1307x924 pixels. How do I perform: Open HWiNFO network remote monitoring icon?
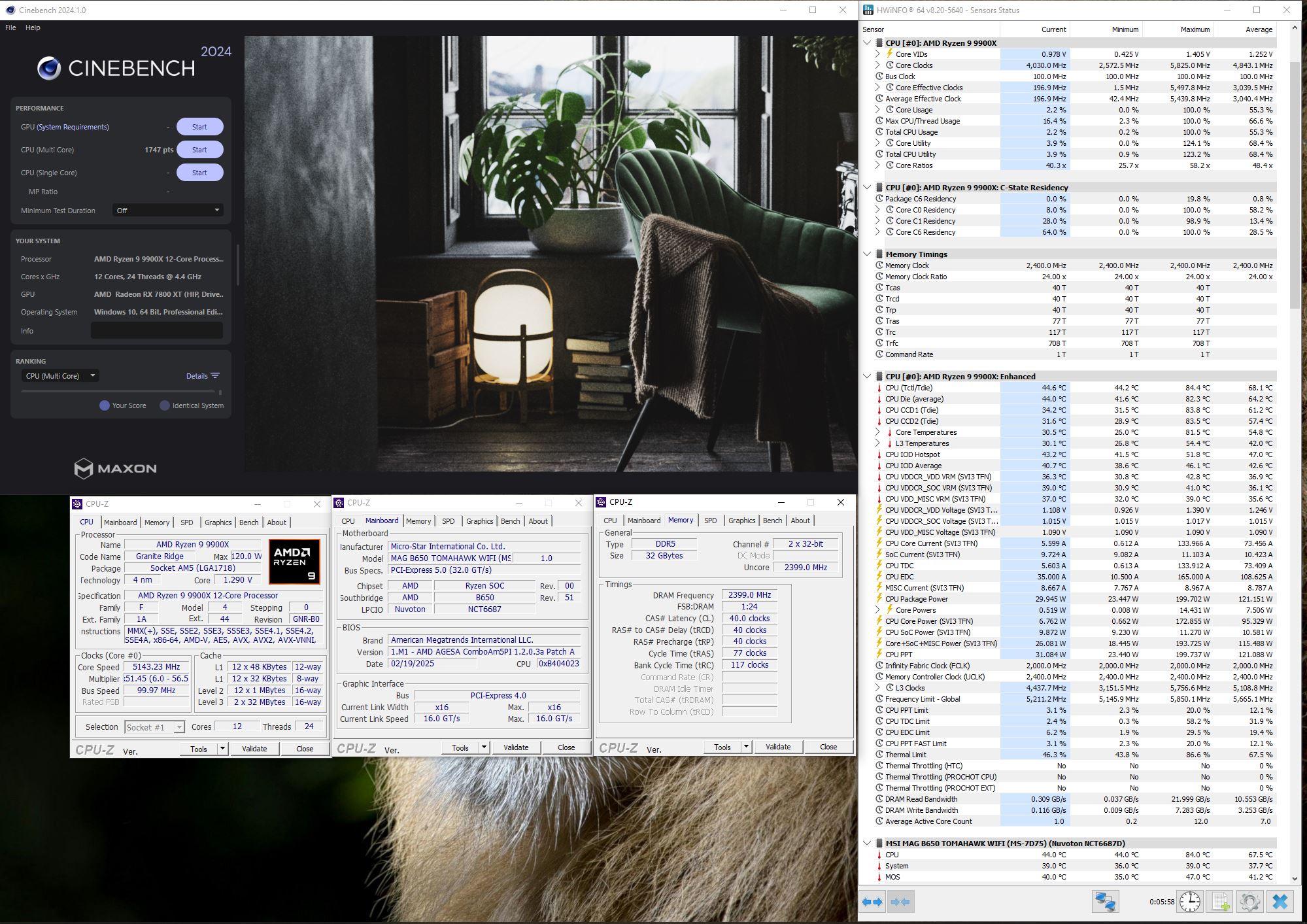[1105, 902]
